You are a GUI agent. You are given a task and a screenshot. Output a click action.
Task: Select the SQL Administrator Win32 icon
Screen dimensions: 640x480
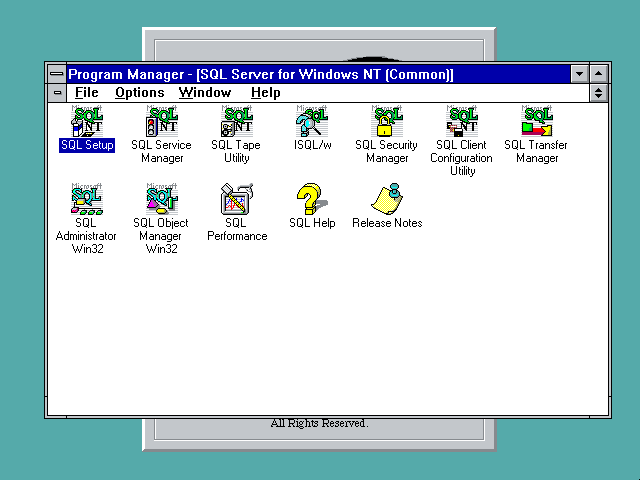pos(87,199)
